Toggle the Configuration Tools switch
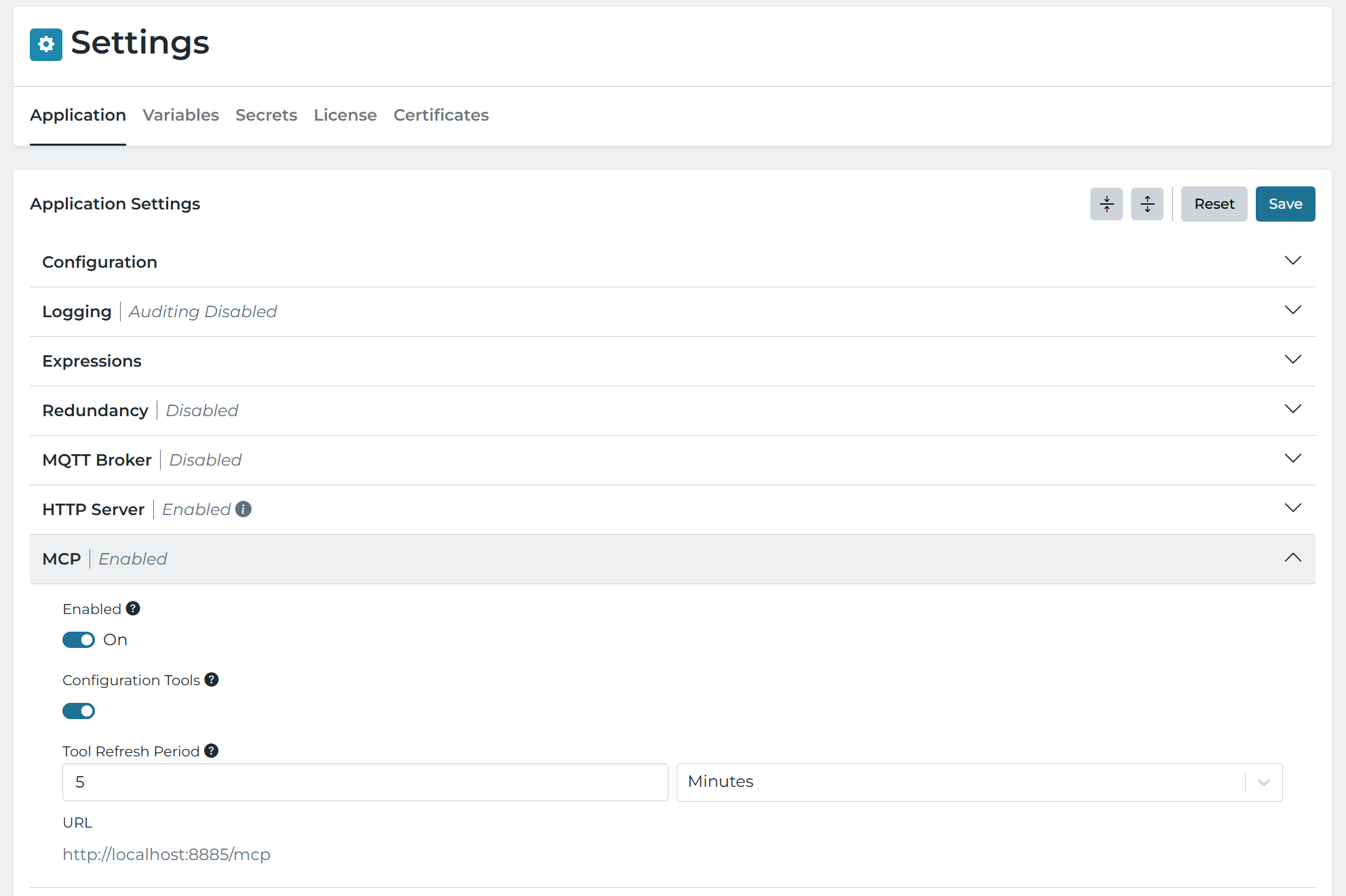 click(79, 711)
